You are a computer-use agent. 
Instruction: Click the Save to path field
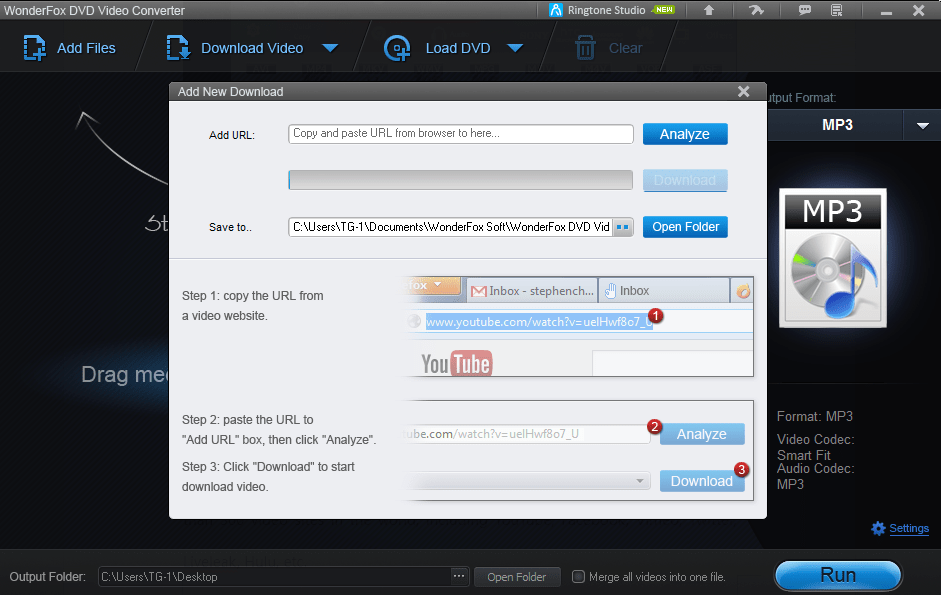(x=450, y=227)
